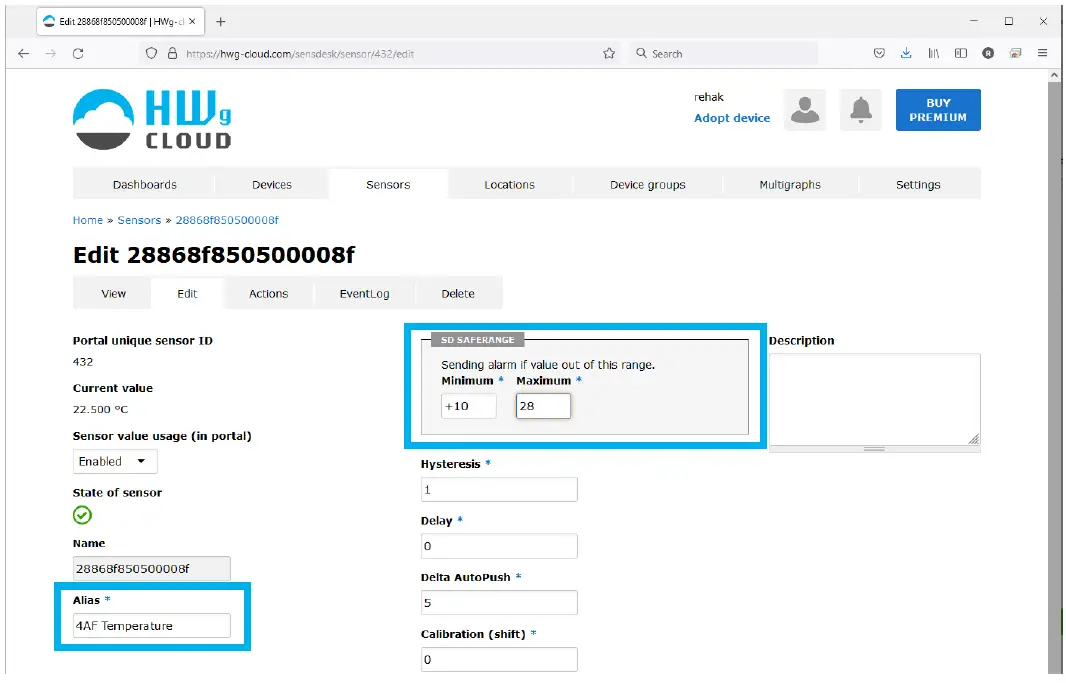Viewport: 1066px width, 685px height.
Task: Open the library bookshelf icon
Action: point(933,53)
